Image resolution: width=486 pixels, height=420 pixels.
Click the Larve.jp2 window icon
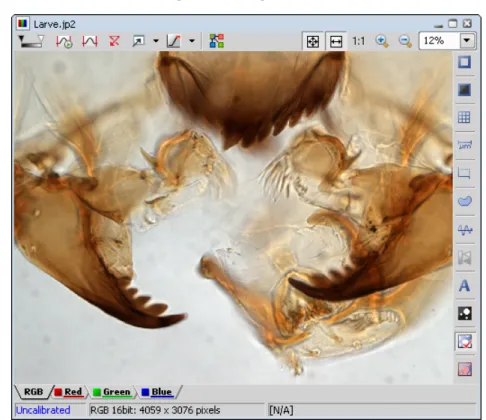pos(23,24)
